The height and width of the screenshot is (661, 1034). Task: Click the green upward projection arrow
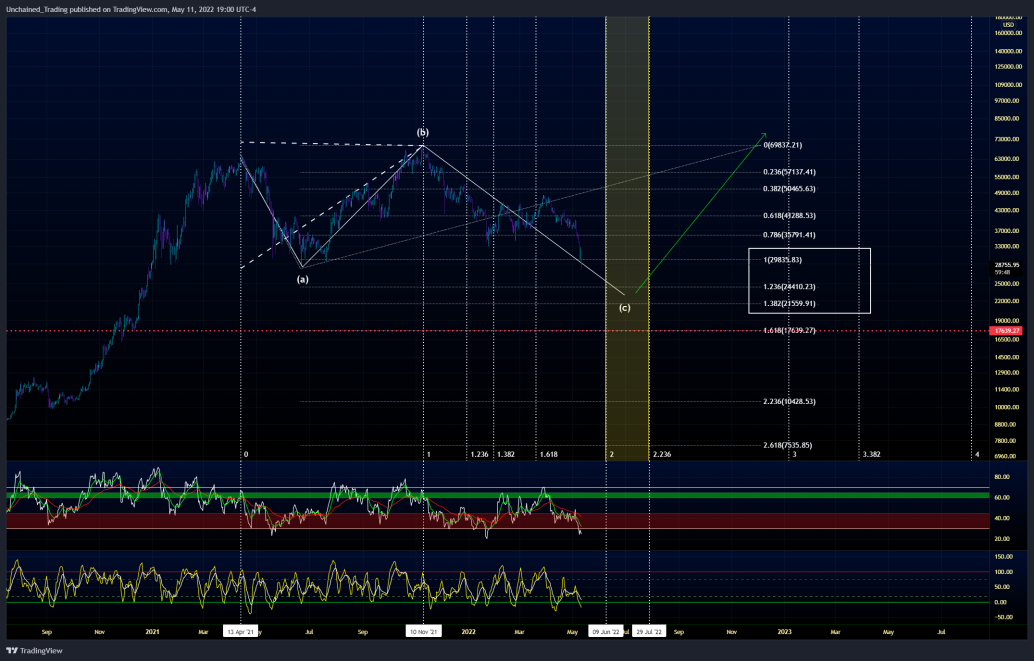click(701, 211)
